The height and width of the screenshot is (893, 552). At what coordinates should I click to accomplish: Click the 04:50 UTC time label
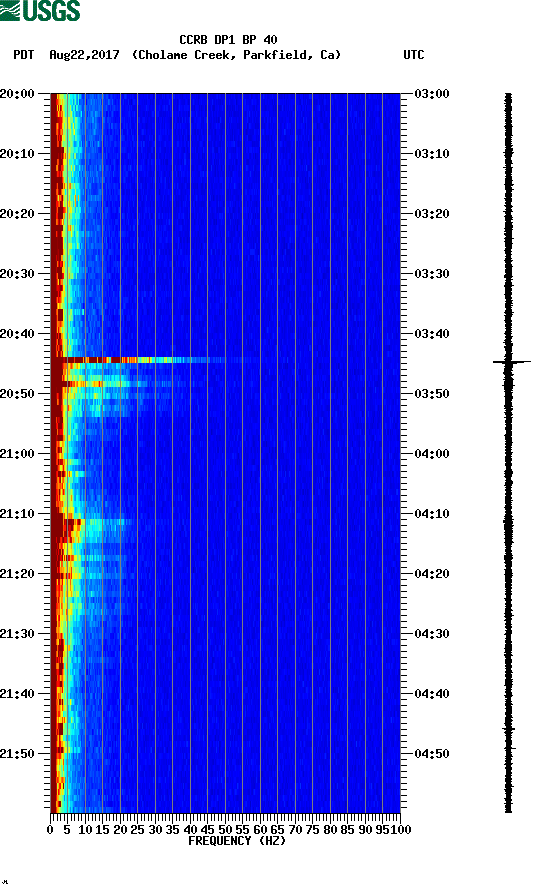click(432, 753)
